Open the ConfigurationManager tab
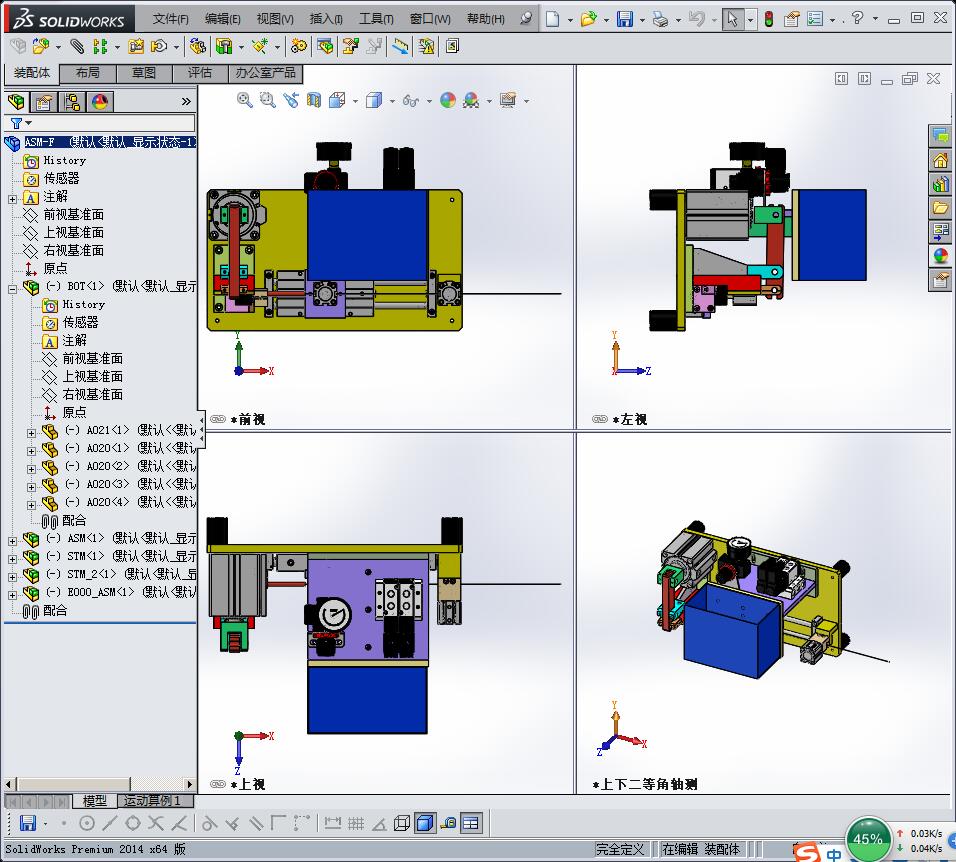Image resolution: width=956 pixels, height=862 pixels. (71, 102)
